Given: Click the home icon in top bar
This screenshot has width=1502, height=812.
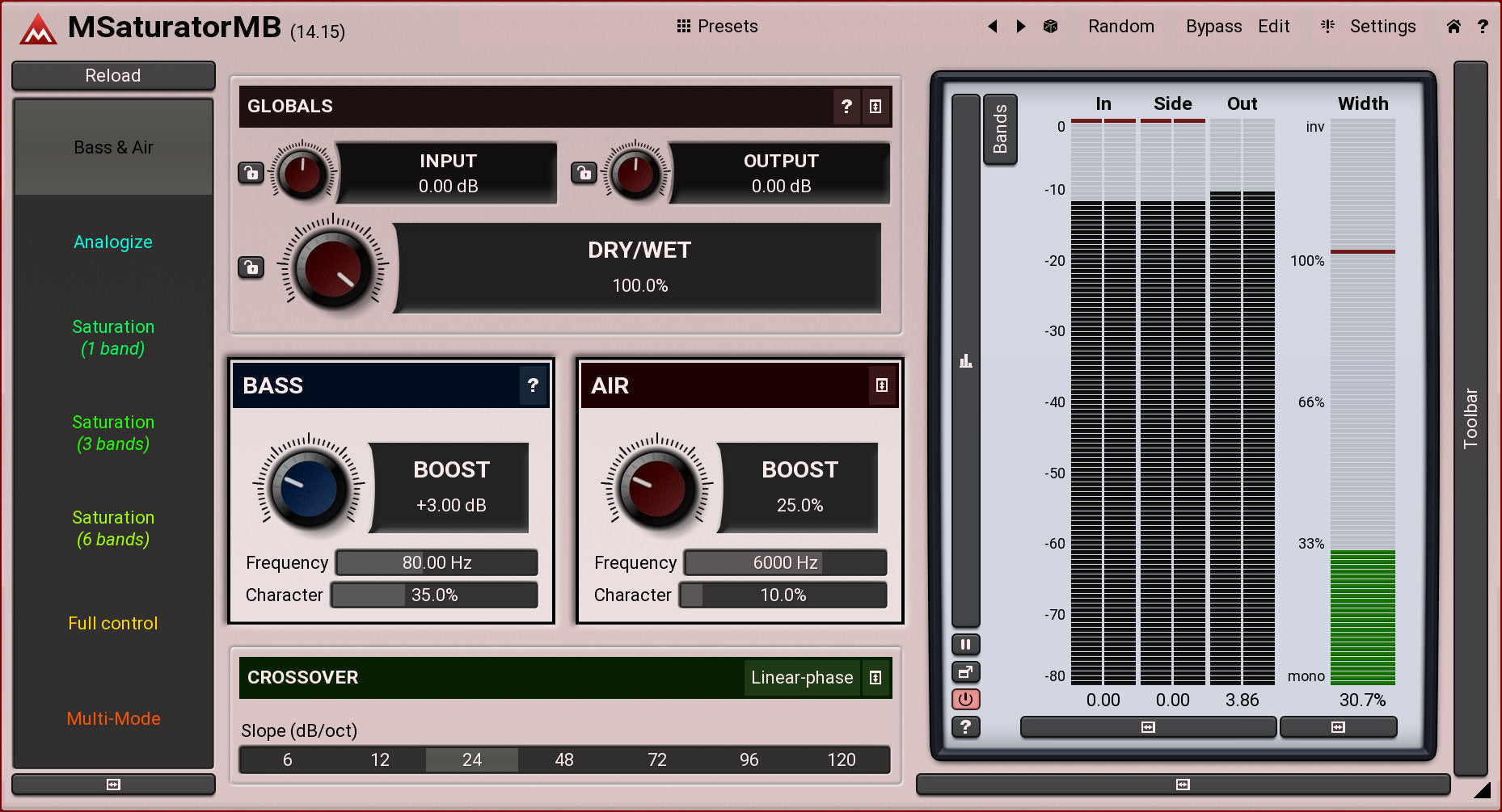Looking at the screenshot, I should click(x=1453, y=27).
